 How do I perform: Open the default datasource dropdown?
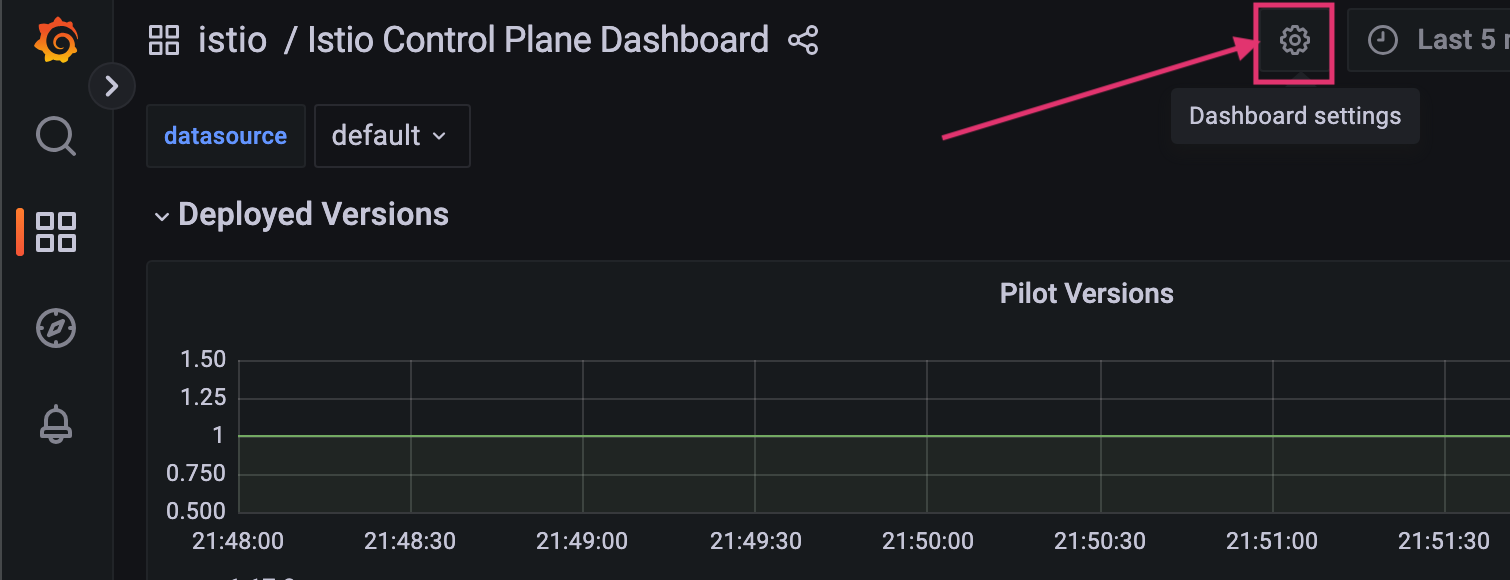pos(392,136)
